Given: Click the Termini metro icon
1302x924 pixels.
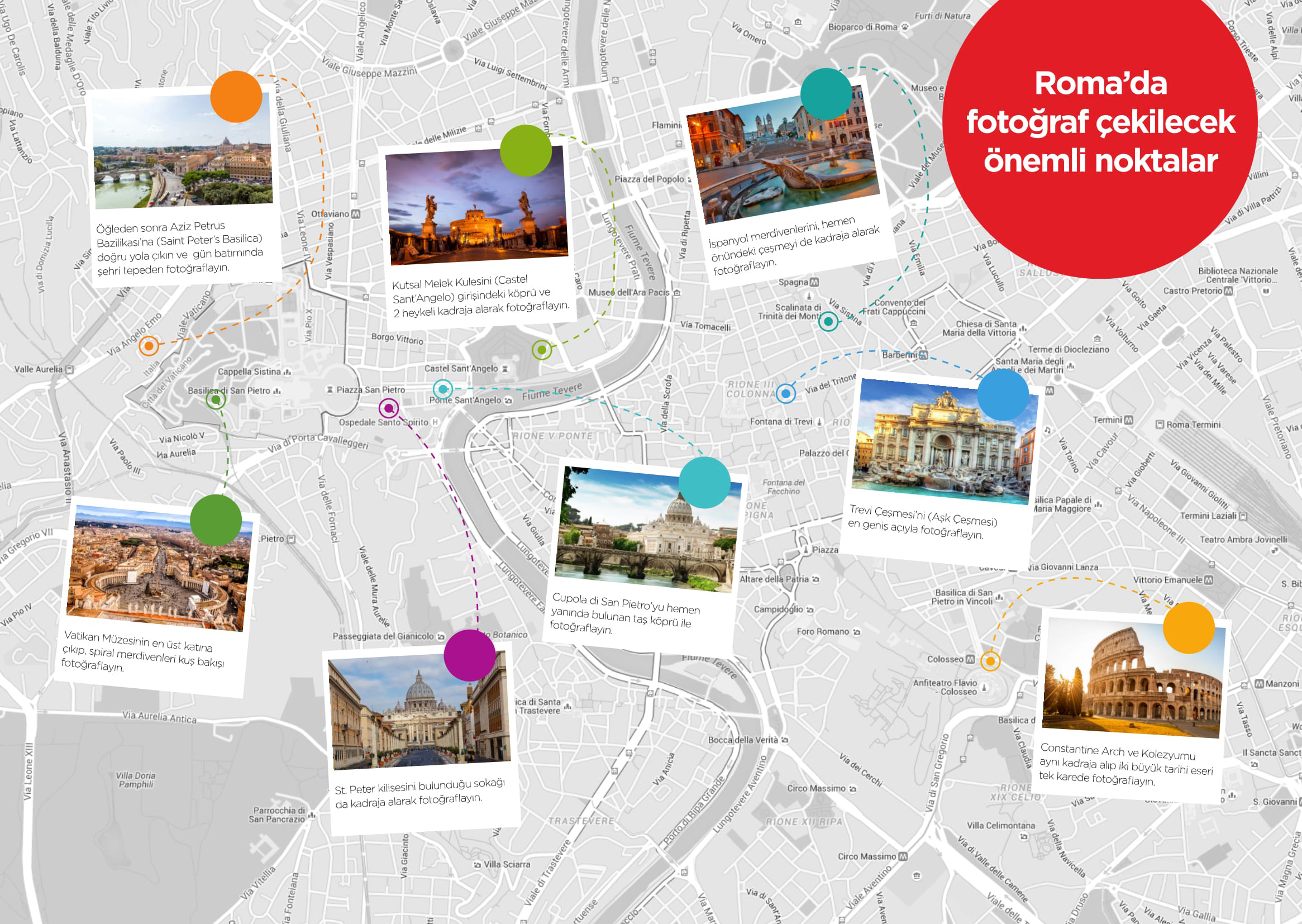Looking at the screenshot, I should 1128,420.
